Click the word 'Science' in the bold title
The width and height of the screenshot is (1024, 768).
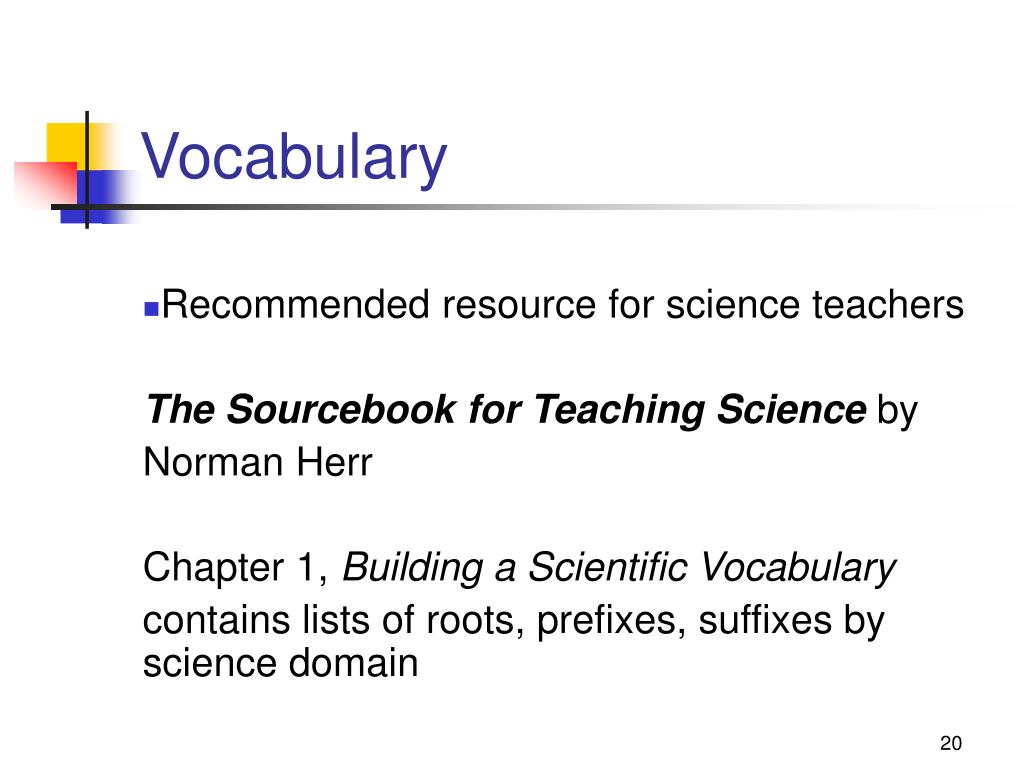pyautogui.click(x=792, y=409)
